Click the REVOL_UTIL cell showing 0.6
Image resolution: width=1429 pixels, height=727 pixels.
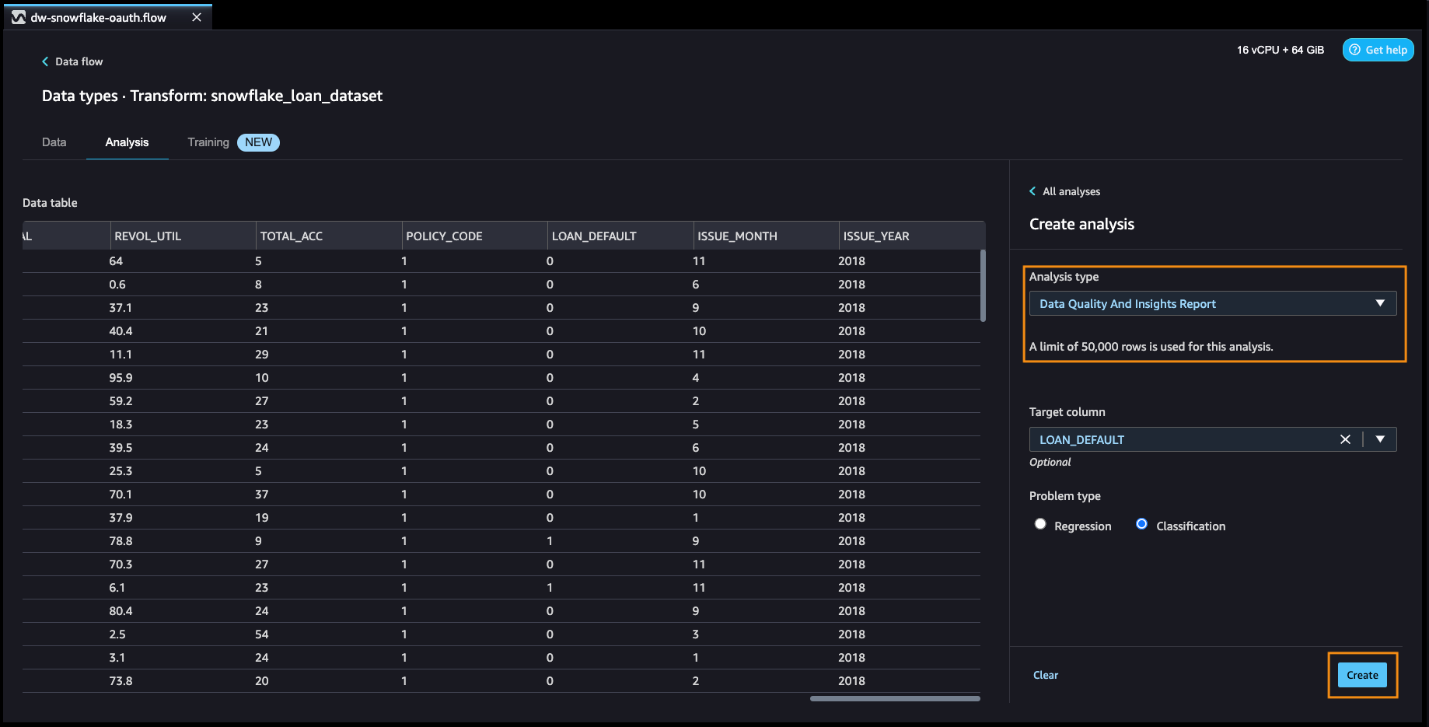[x=118, y=284]
